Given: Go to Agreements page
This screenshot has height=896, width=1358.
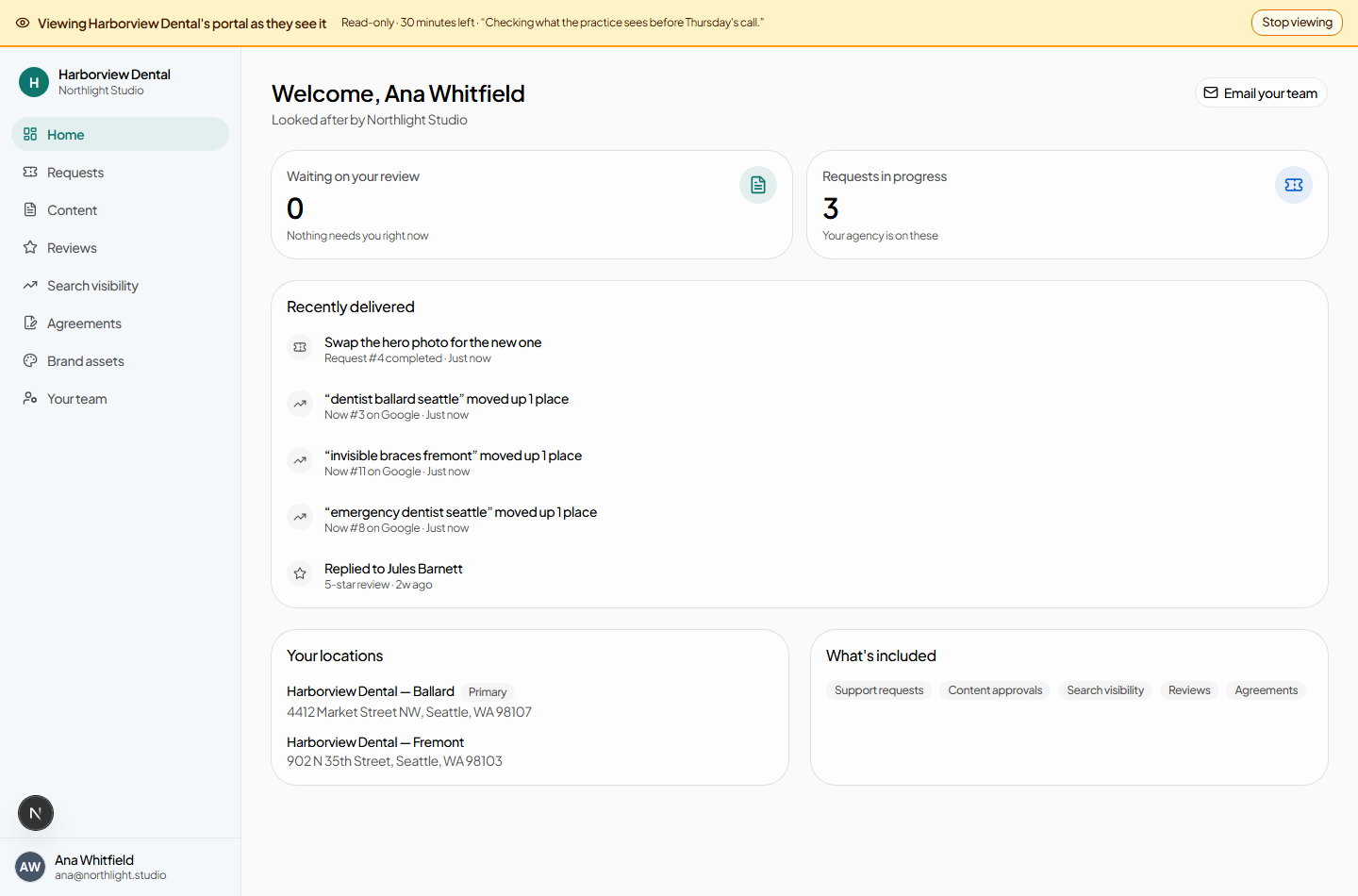Looking at the screenshot, I should (120, 323).
